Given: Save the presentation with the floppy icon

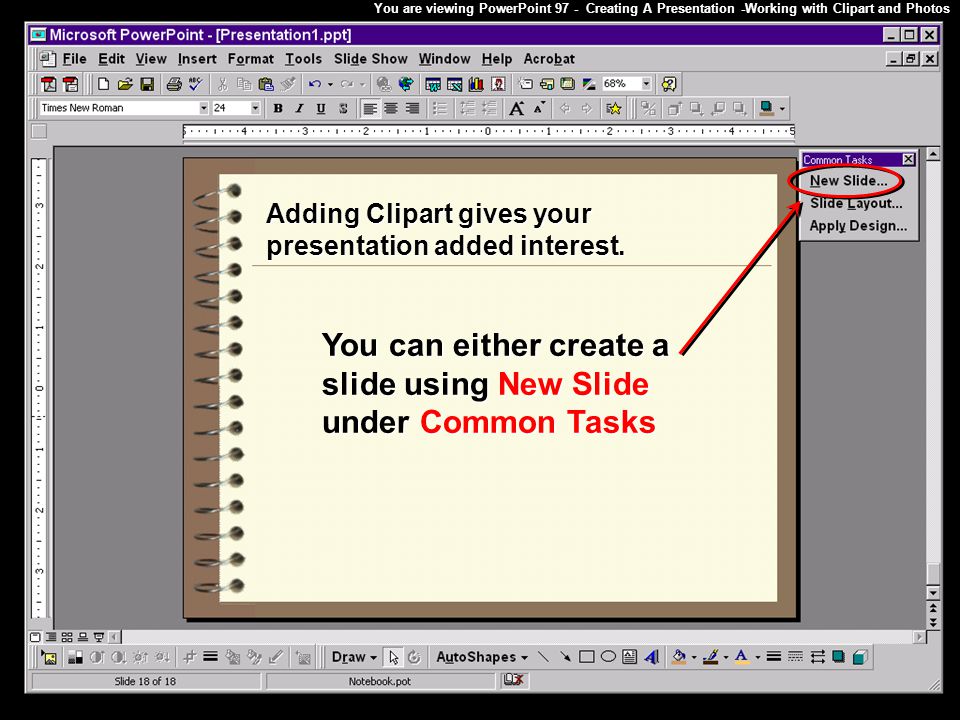Looking at the screenshot, I should click(x=147, y=84).
